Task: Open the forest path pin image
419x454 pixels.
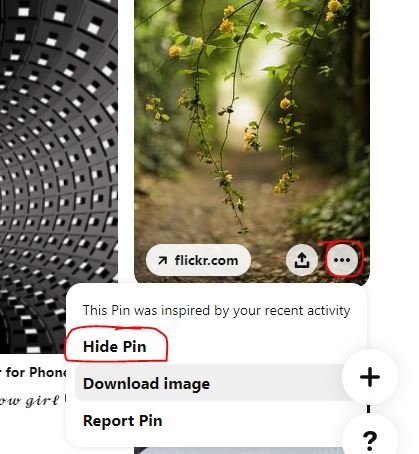Action: 252,127
